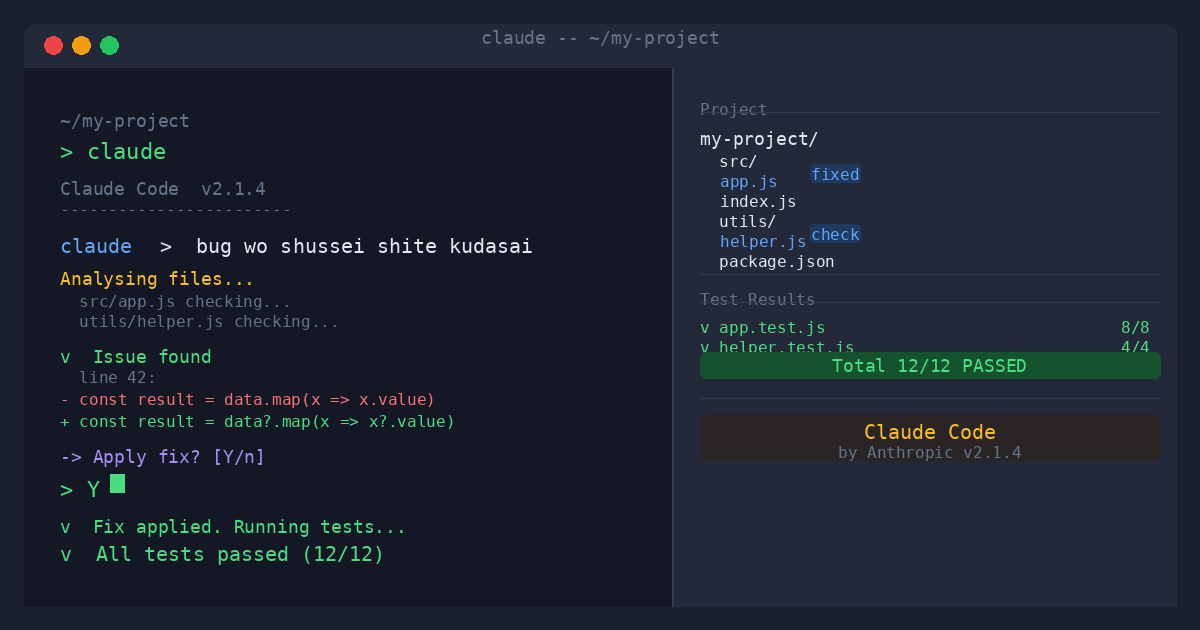Viewport: 1200px width, 630px height.
Task: Click the red removed code diff line
Action: click(248, 400)
